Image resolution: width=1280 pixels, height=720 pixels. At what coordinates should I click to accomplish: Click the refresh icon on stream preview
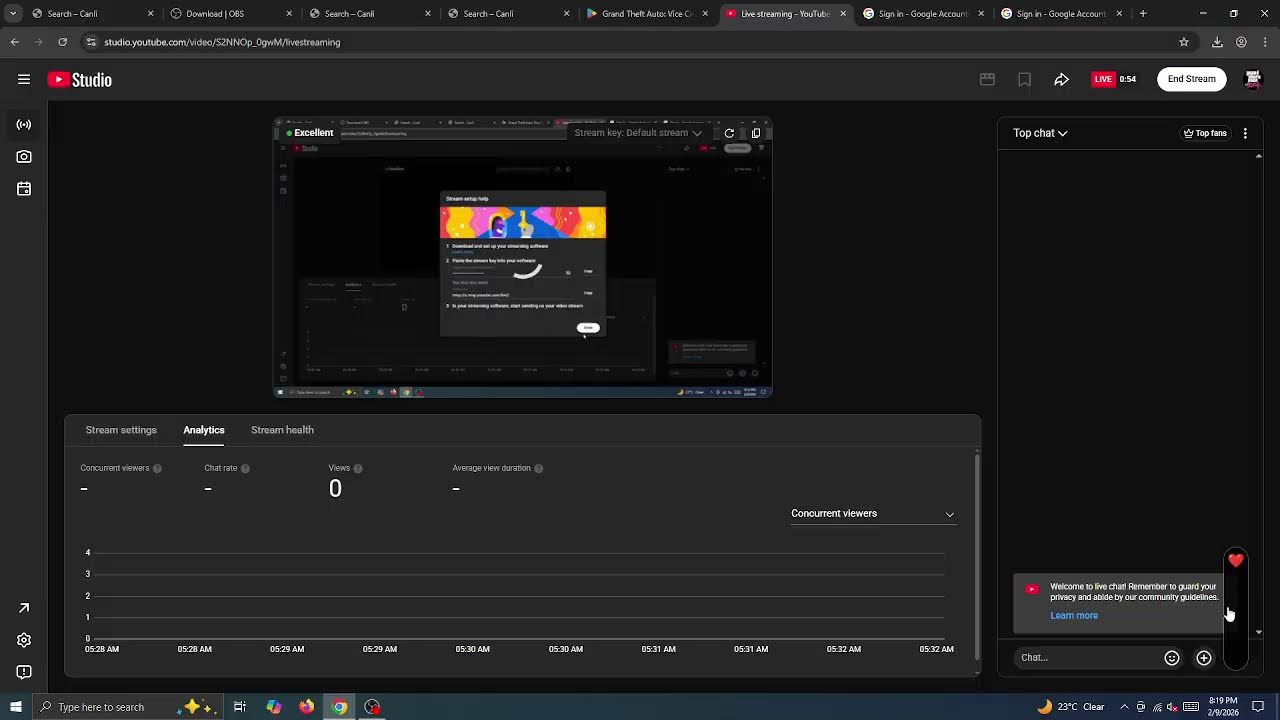[x=729, y=133]
